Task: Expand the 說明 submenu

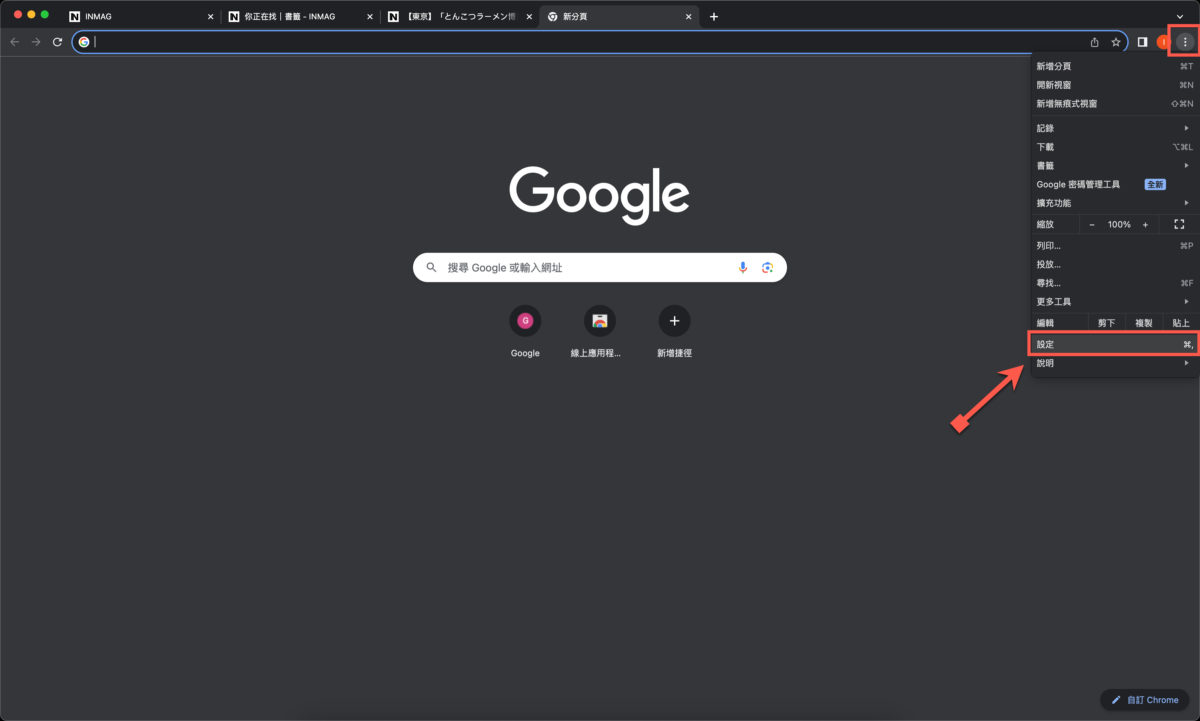Action: coord(1114,363)
